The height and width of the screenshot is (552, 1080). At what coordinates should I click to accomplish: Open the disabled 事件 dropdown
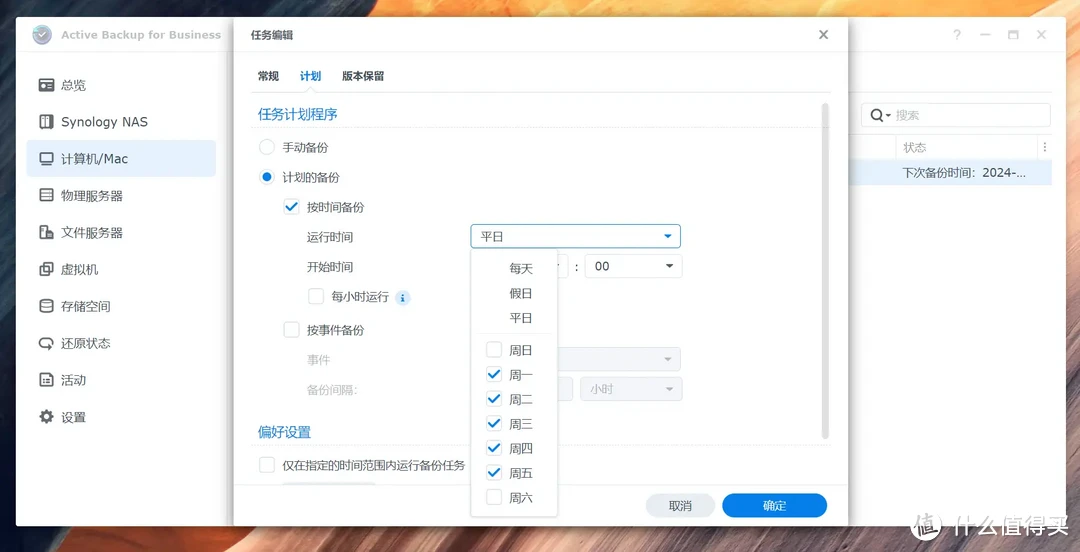pos(619,359)
